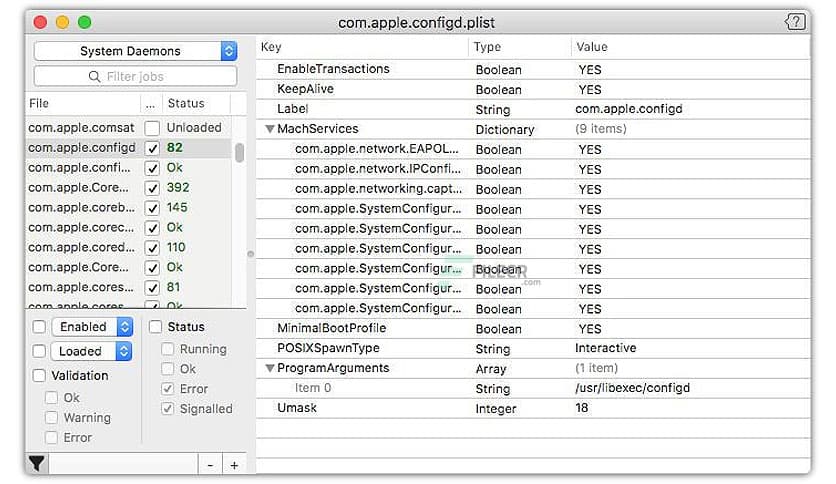The image size is (836, 484).
Task: Click the pane divider handle dot
Action: coord(251,254)
